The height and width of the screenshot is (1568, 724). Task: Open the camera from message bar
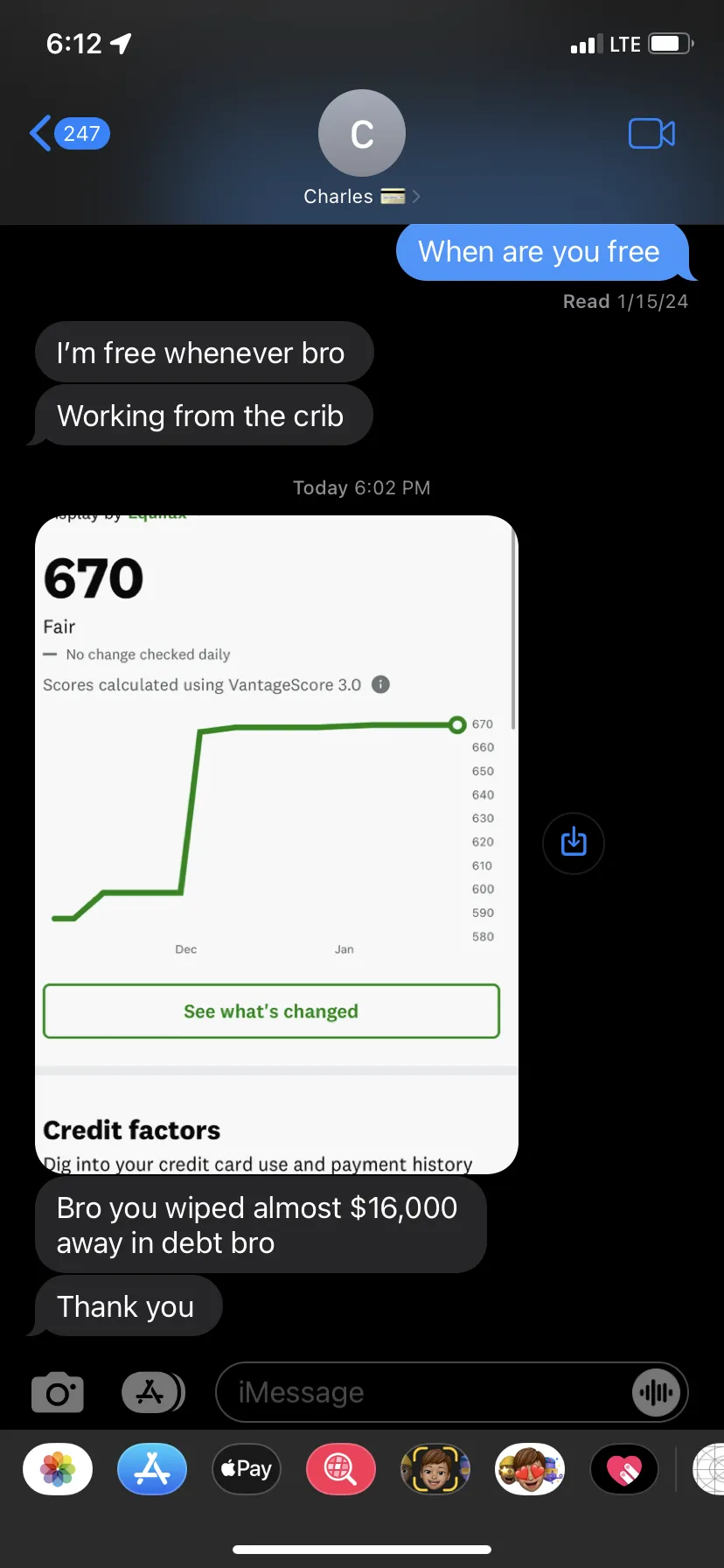[58, 1392]
